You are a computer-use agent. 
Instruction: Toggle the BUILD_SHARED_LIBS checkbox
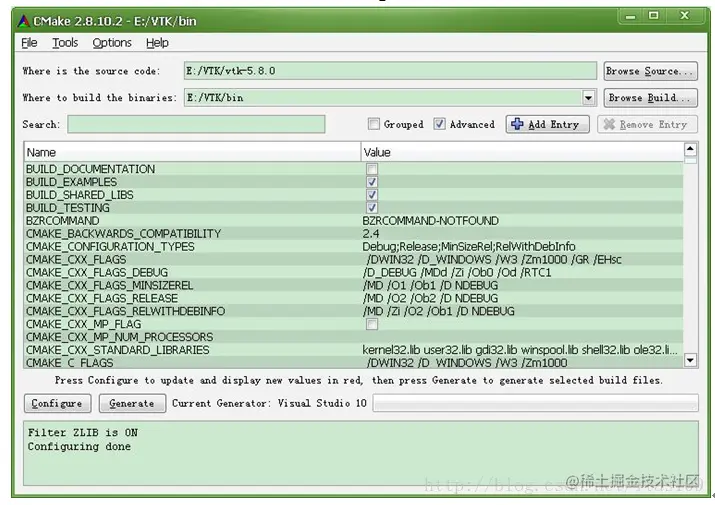pyautogui.click(x=372, y=195)
